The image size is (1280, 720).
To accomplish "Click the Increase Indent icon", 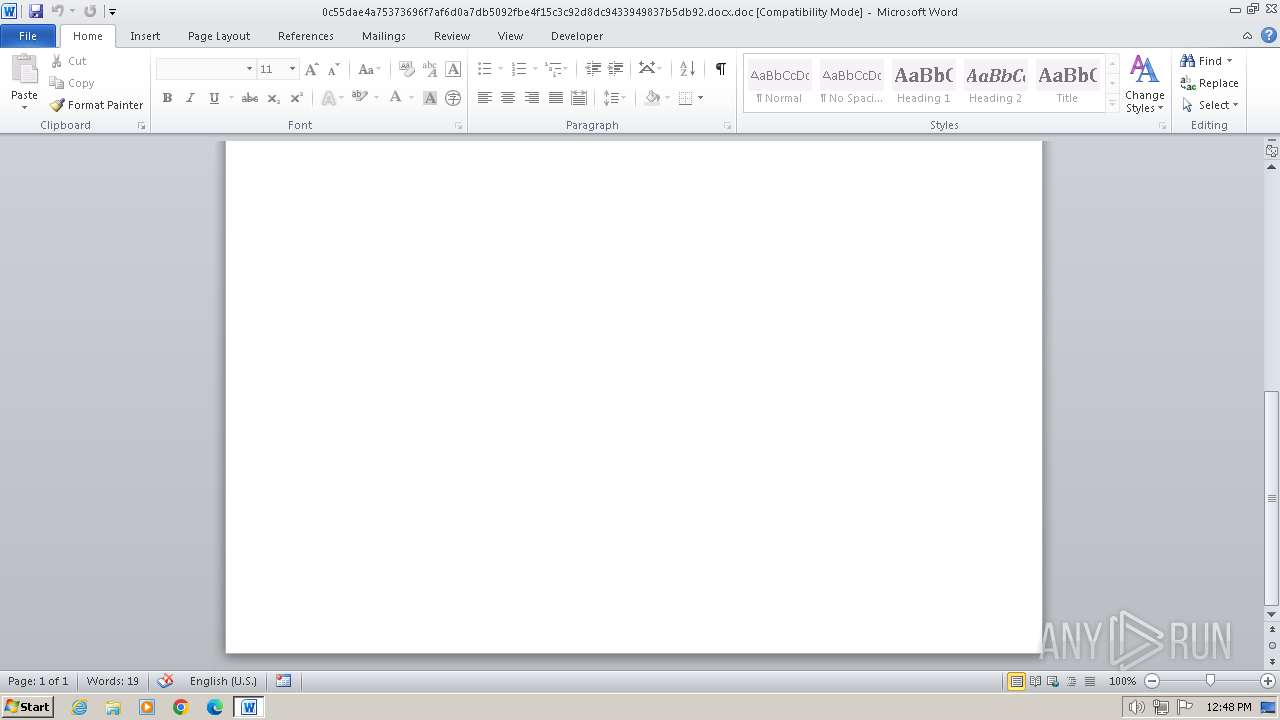I will (x=616, y=69).
